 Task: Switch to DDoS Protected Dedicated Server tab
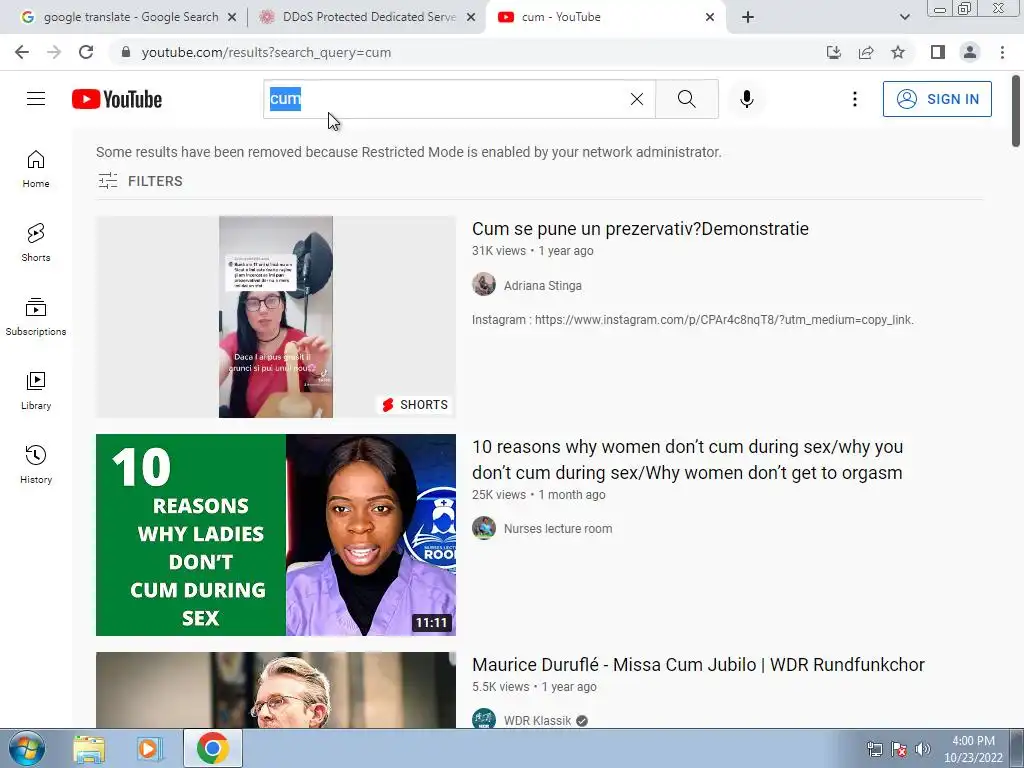[367, 17]
